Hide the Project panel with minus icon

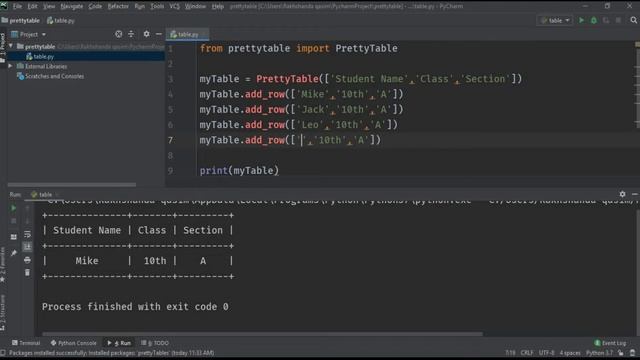coord(159,34)
